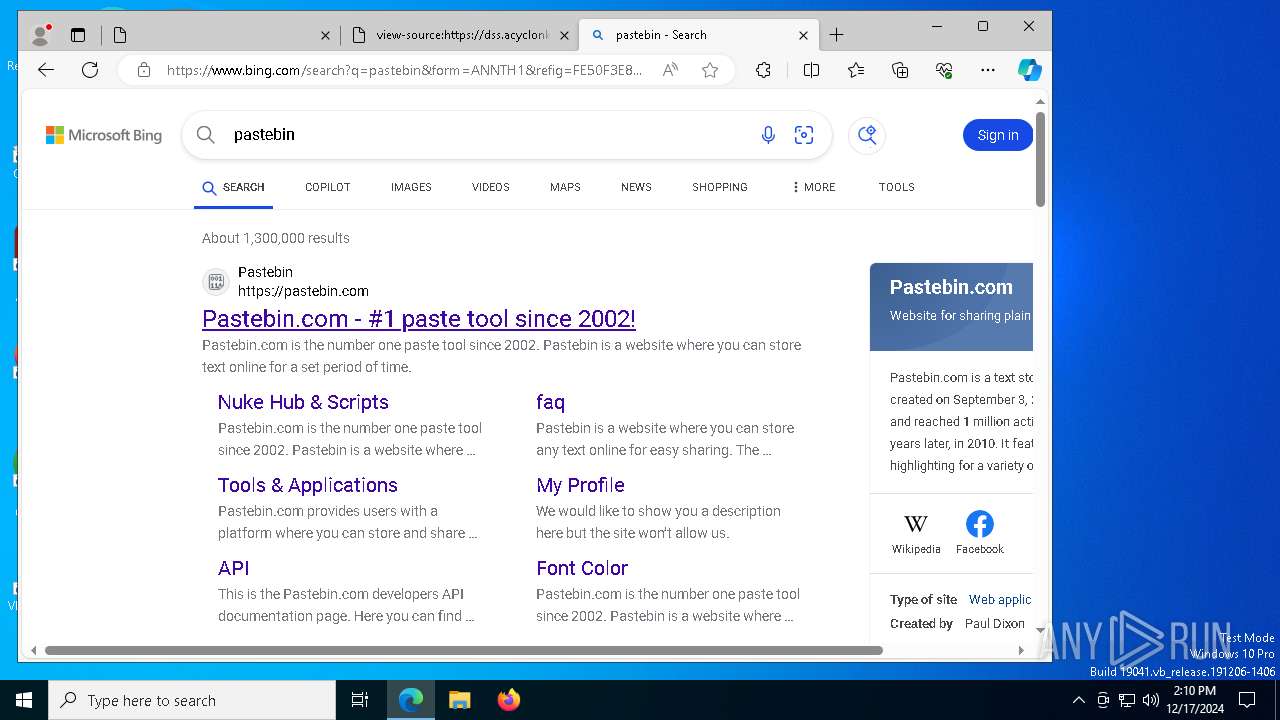This screenshot has height=720, width=1280.
Task: Open Pastebin.com #1 paste tool result
Action: [419, 319]
